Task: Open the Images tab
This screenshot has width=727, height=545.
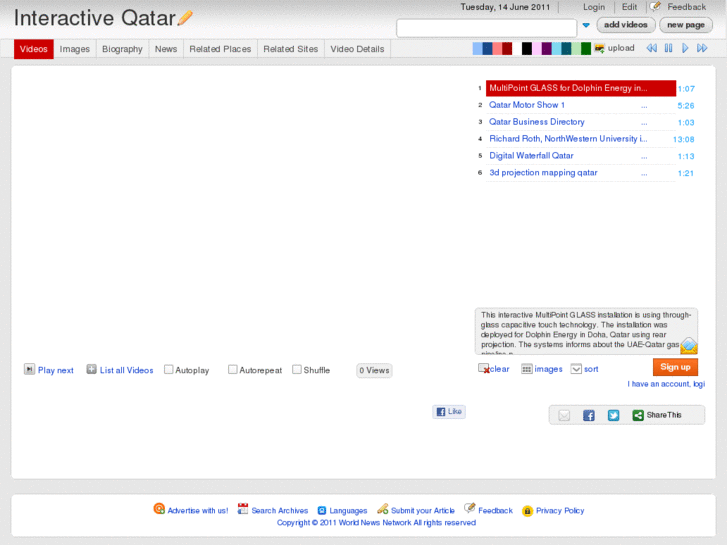Action: 75,49
